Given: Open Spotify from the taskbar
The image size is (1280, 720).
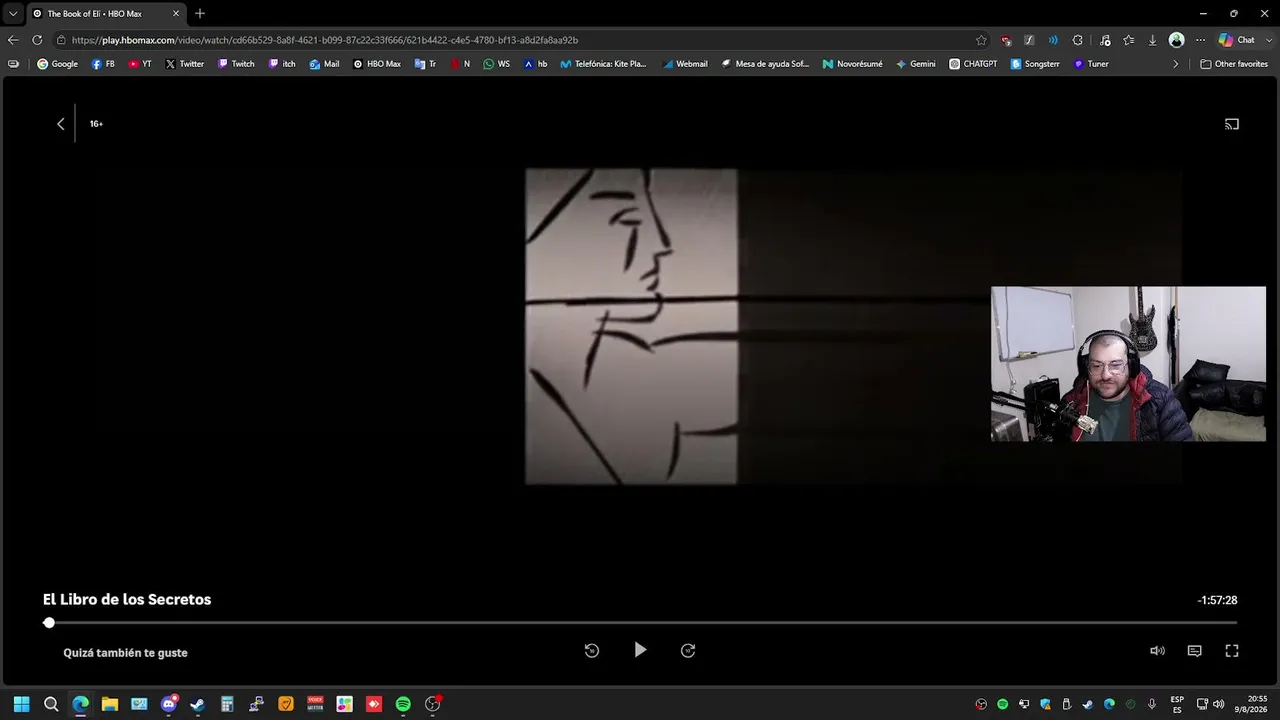Looking at the screenshot, I should [x=403, y=704].
